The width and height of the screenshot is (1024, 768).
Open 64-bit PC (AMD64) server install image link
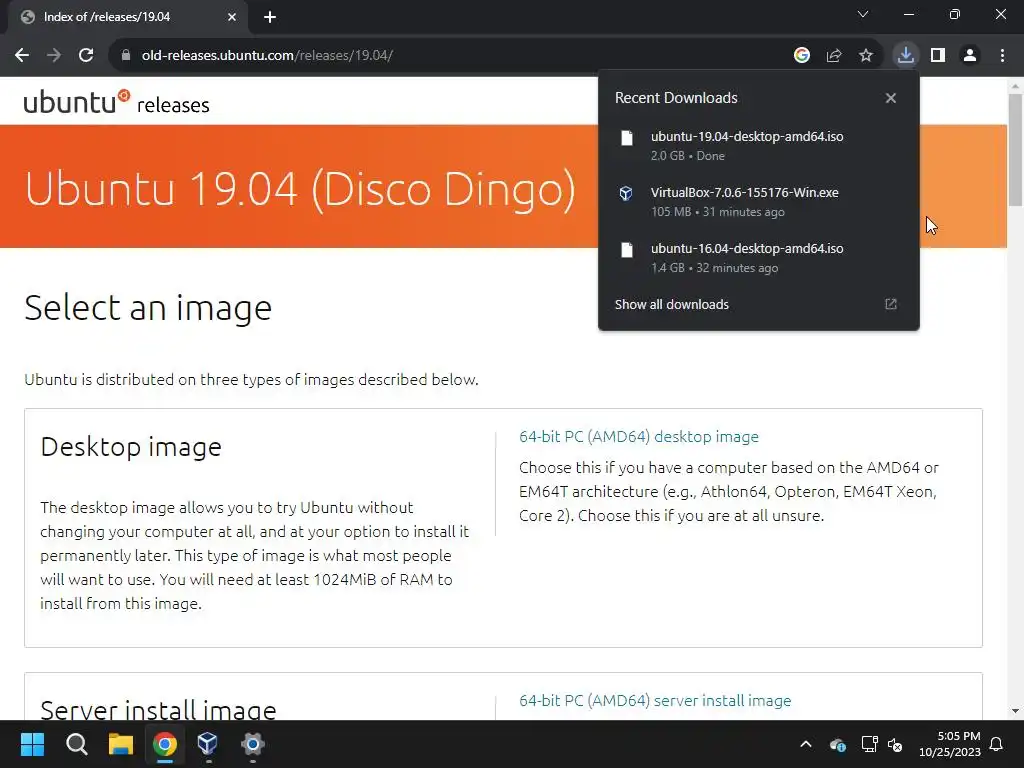pyautogui.click(x=655, y=701)
